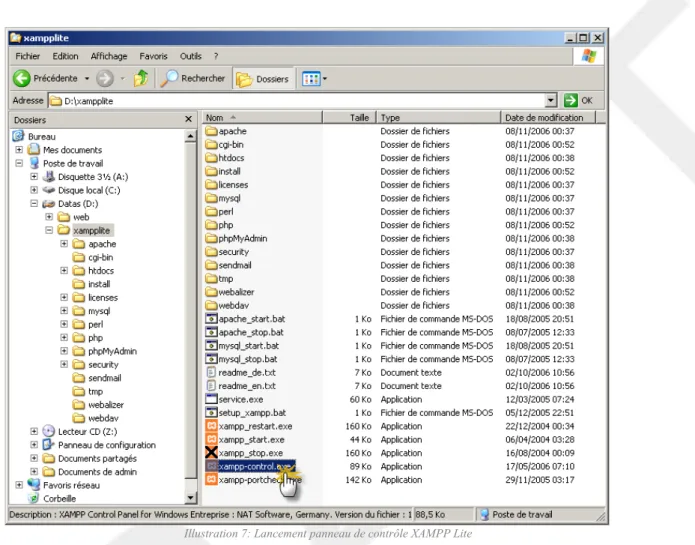Select the service.exe application icon
The image size is (695, 545).
coord(211,399)
